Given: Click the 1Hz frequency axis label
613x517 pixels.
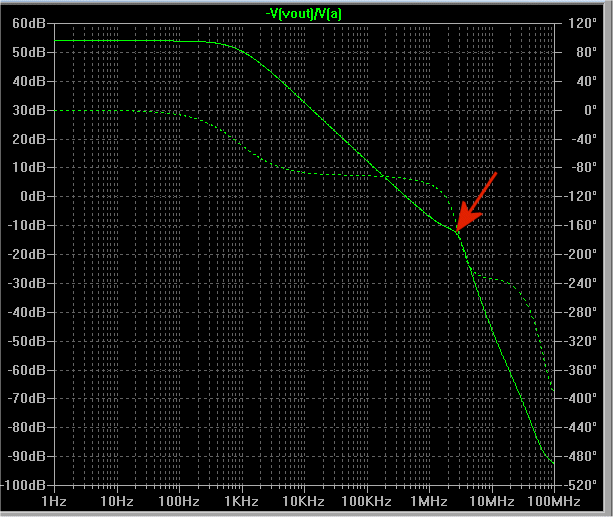Looking at the screenshot, I should tap(54, 501).
